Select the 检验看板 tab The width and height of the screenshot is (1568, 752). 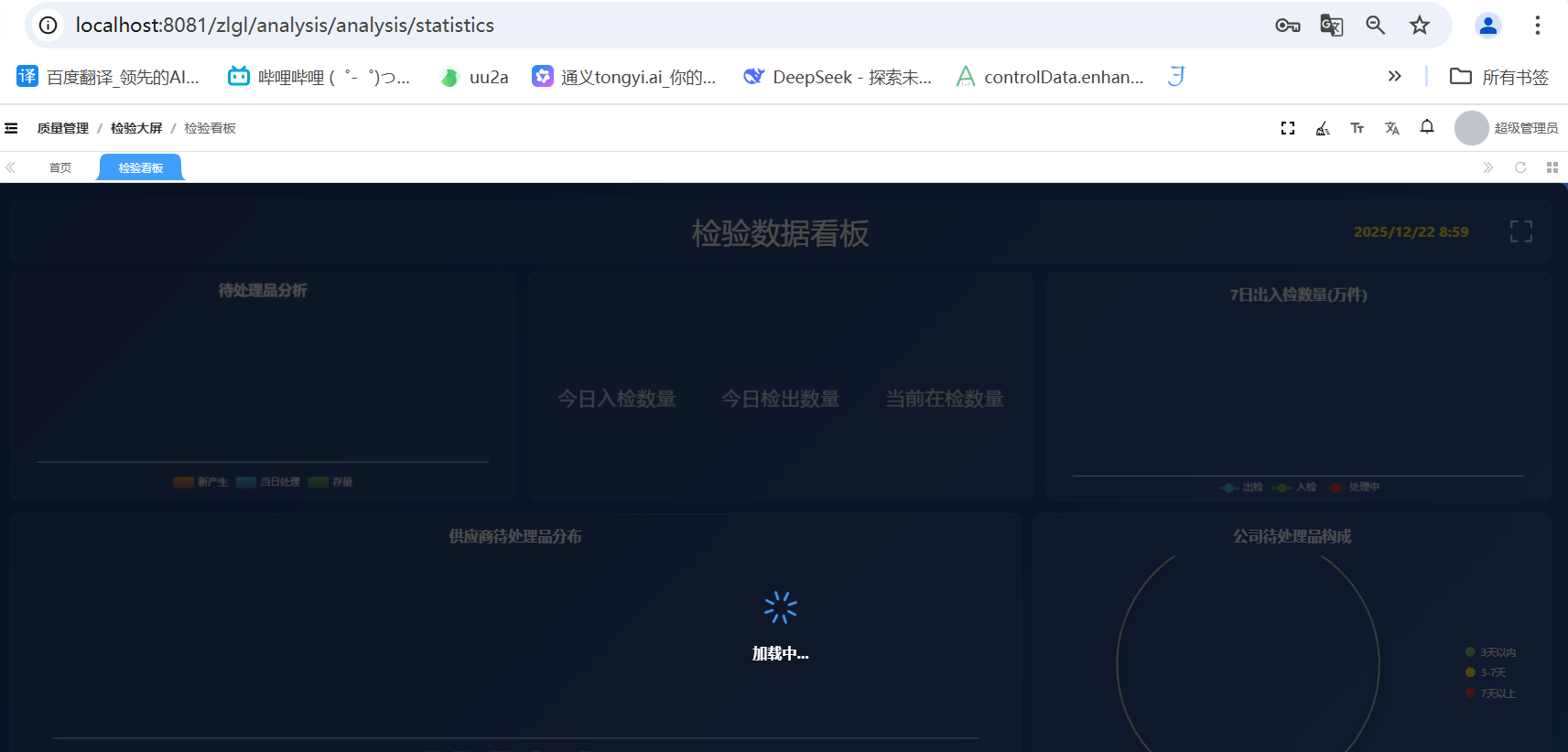(140, 168)
